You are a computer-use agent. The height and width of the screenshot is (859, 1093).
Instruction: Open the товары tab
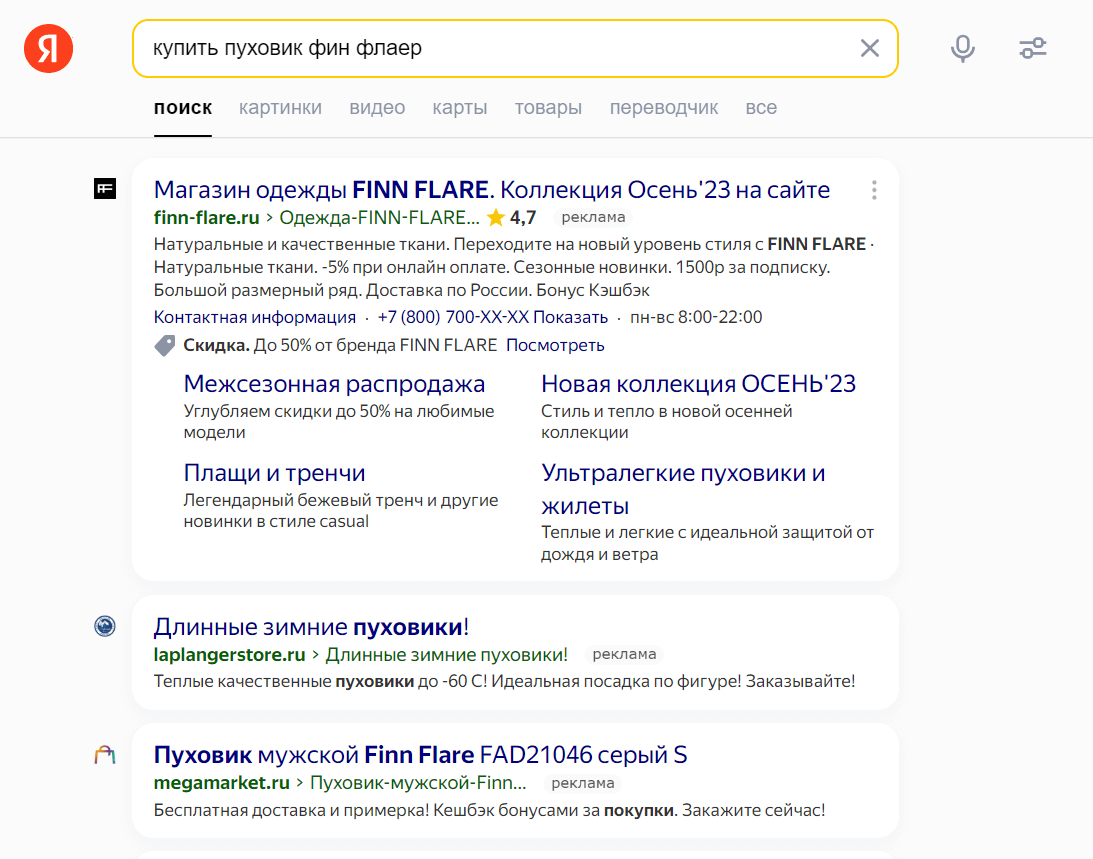[549, 108]
